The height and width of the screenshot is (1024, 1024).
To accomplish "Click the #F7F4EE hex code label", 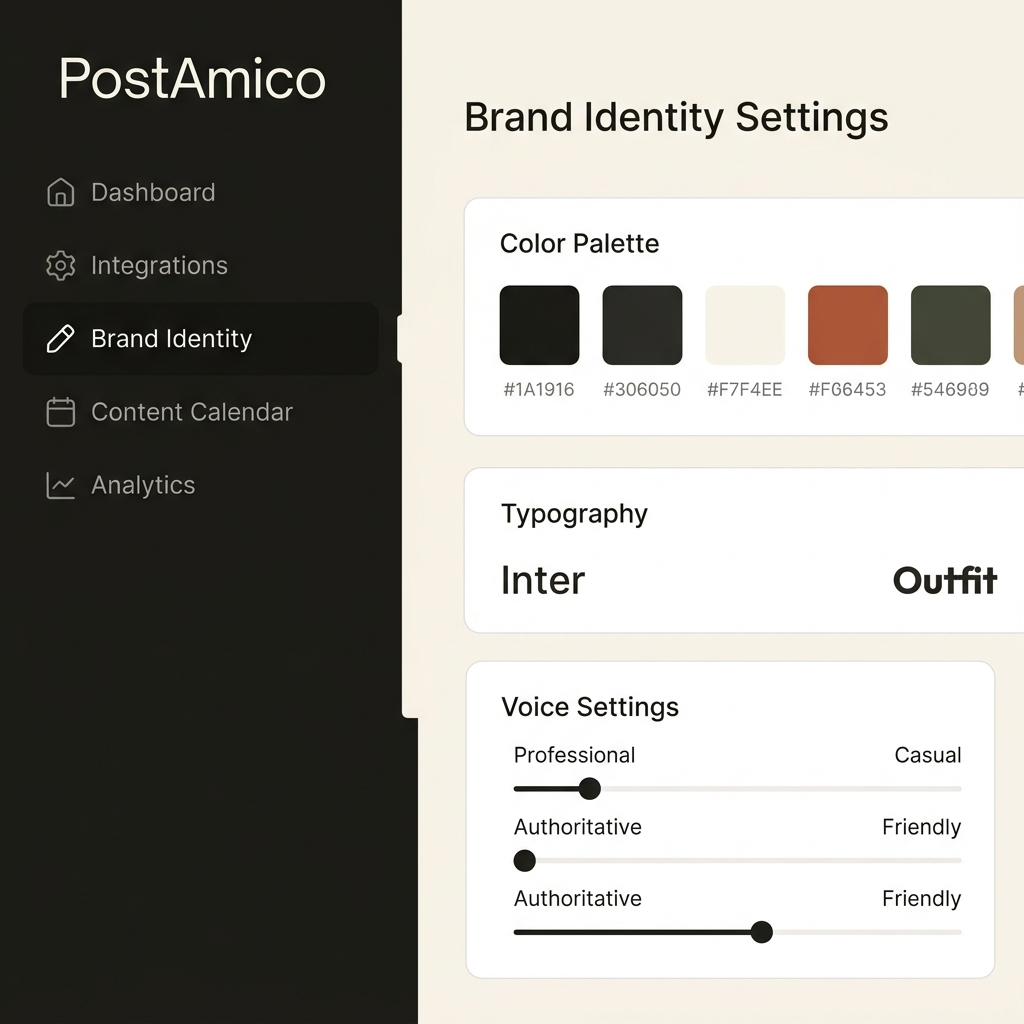I will pos(744,390).
